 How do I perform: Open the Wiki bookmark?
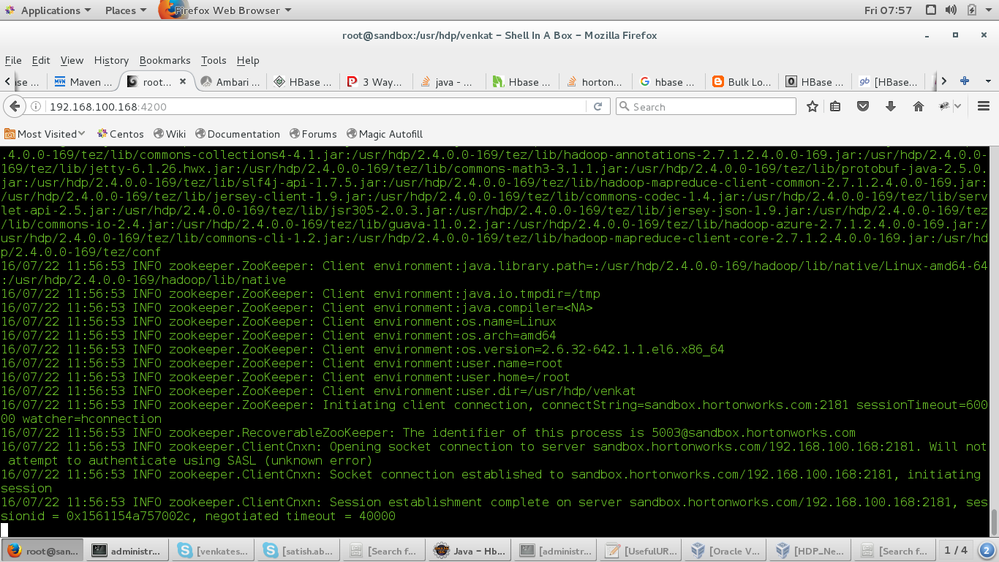(x=169, y=134)
